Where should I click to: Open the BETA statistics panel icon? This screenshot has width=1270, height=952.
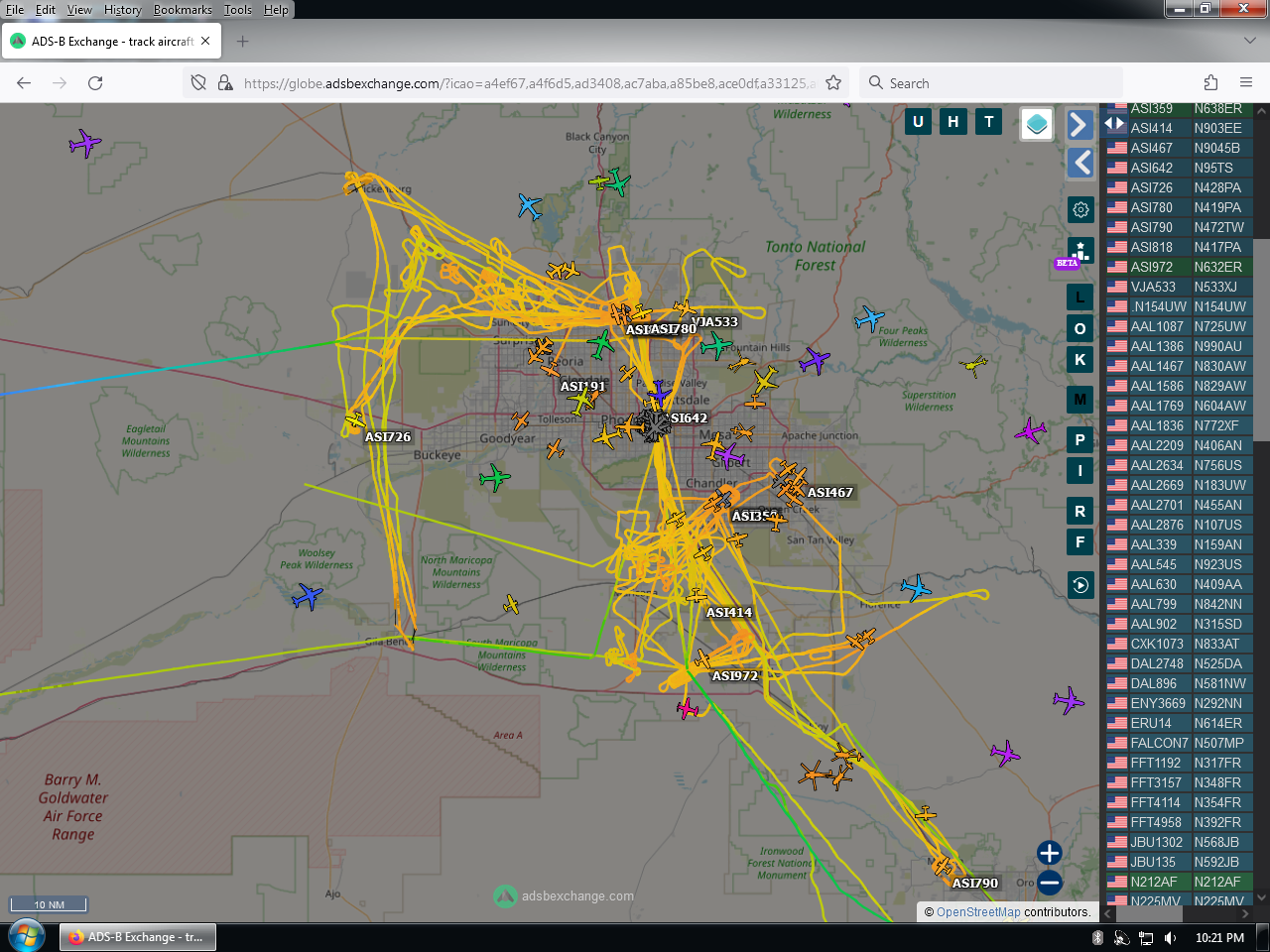tap(1080, 250)
